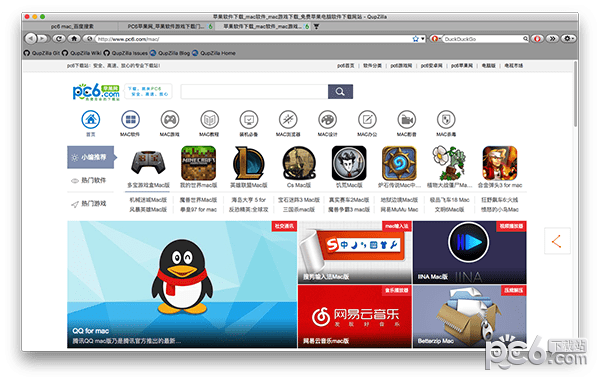The width and height of the screenshot is (600, 382).
Task: Open the MAC软件 grid category icon
Action: (x=130, y=120)
